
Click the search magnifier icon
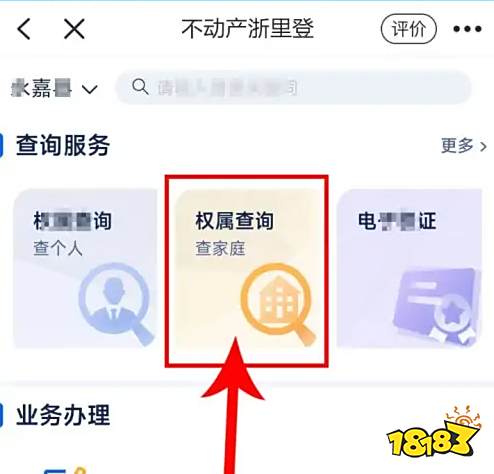[140, 87]
